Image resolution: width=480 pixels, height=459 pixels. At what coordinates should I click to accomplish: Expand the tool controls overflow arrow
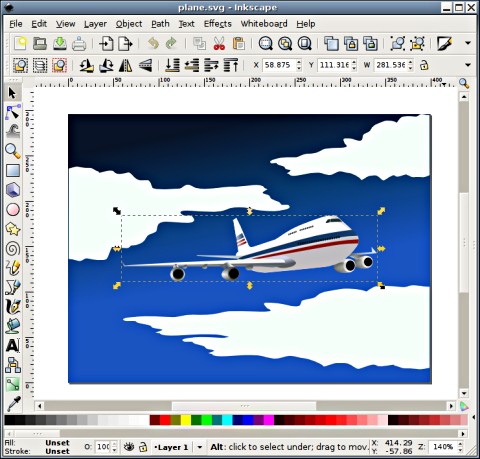click(468, 65)
